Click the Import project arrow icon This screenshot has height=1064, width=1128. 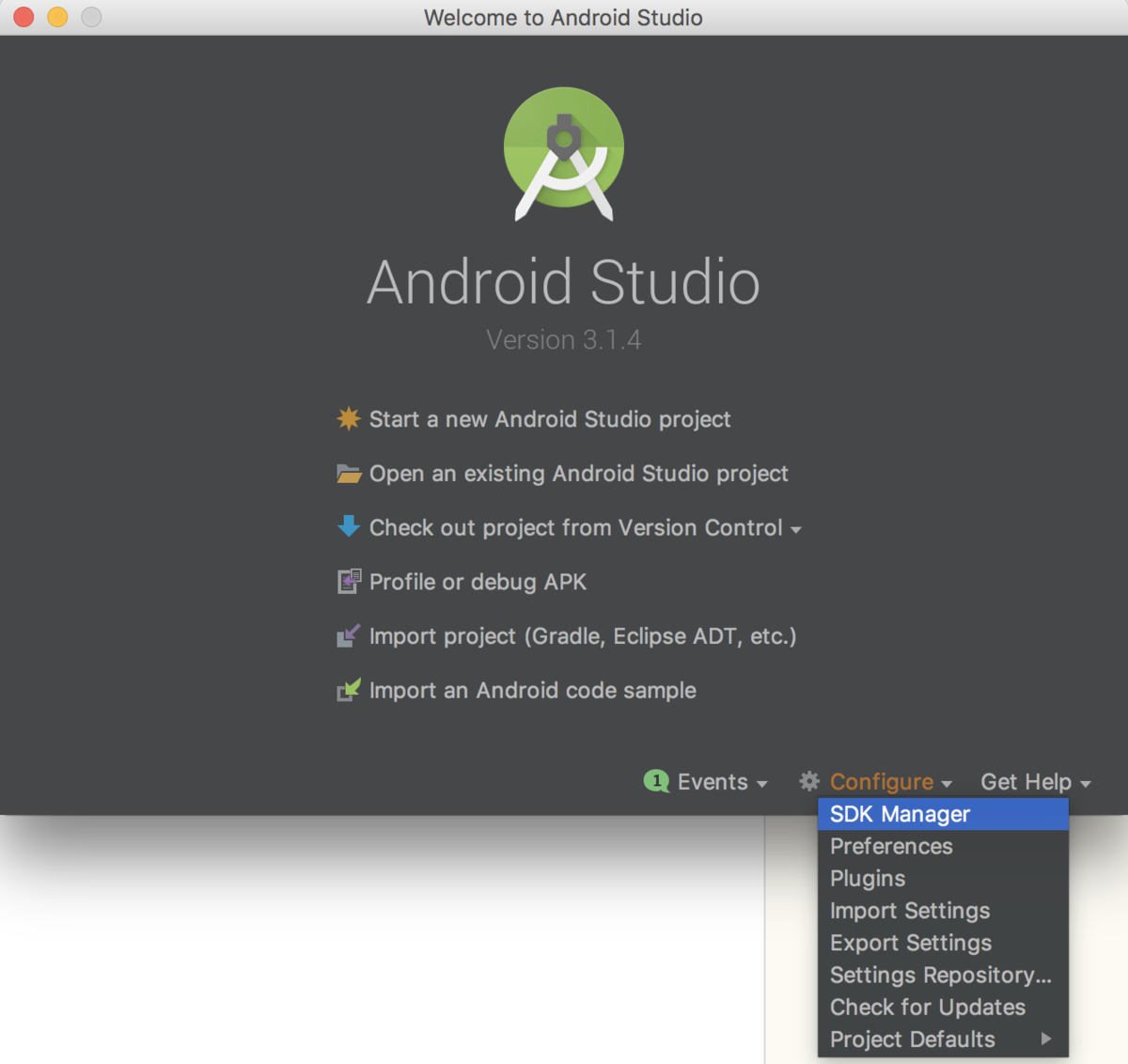click(349, 636)
